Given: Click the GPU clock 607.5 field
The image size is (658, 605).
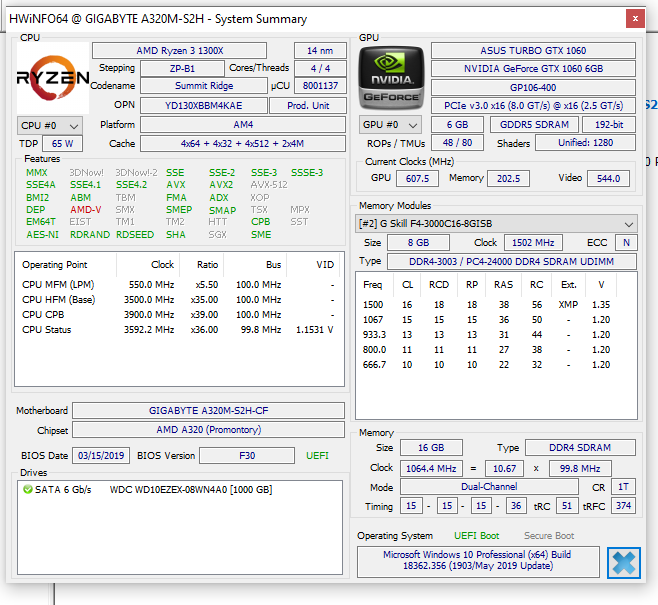Looking at the screenshot, I should 417,179.
